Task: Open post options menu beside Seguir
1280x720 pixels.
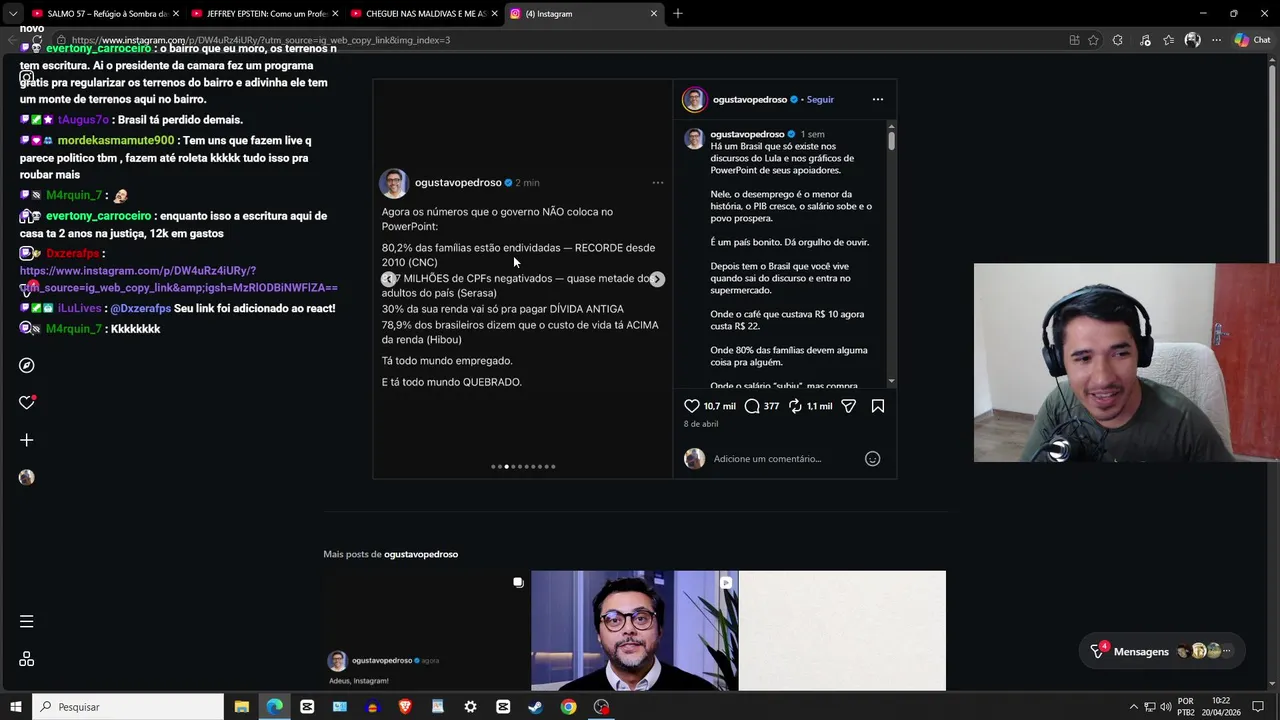Action: 878,99
